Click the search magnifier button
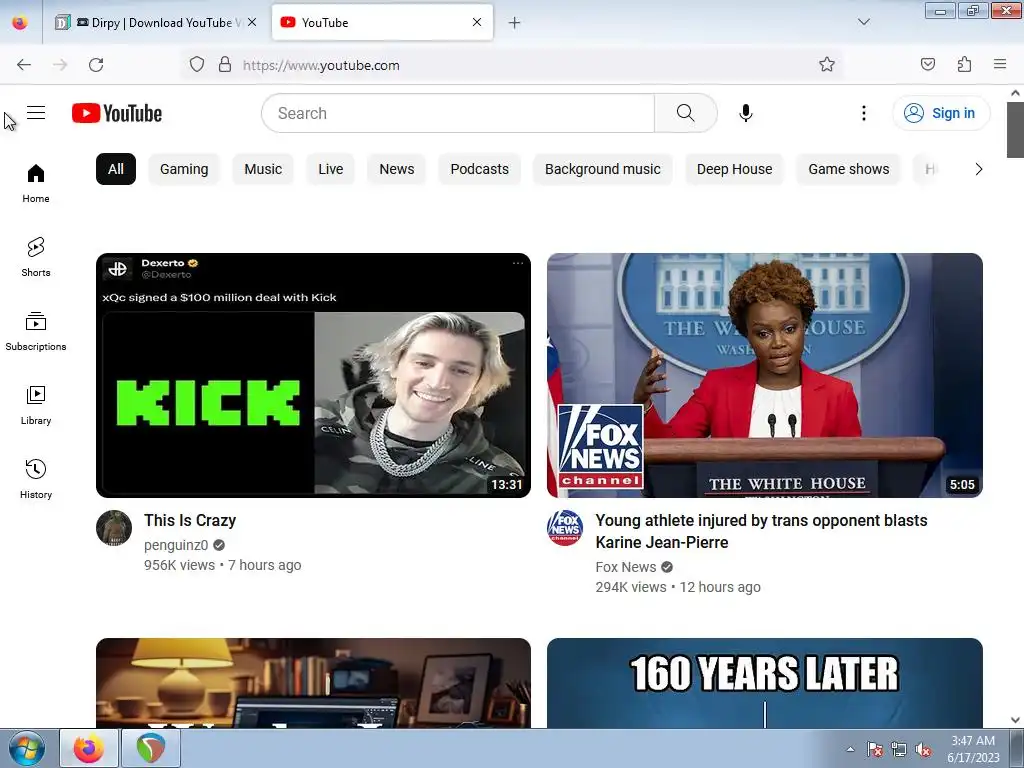Screen dimensions: 1024x768 click(x=686, y=113)
